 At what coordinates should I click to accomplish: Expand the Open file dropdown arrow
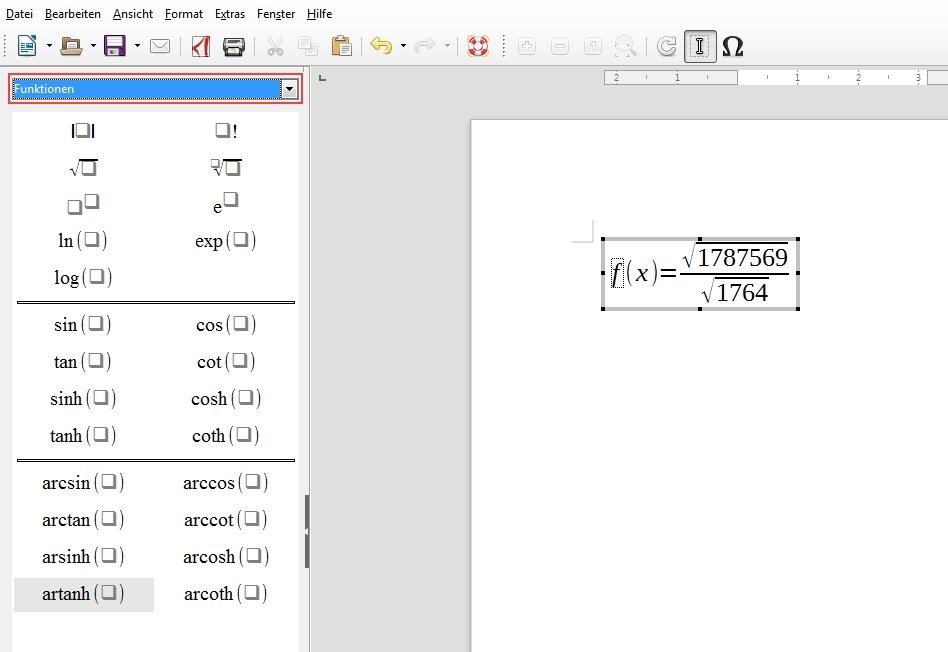coord(93,46)
